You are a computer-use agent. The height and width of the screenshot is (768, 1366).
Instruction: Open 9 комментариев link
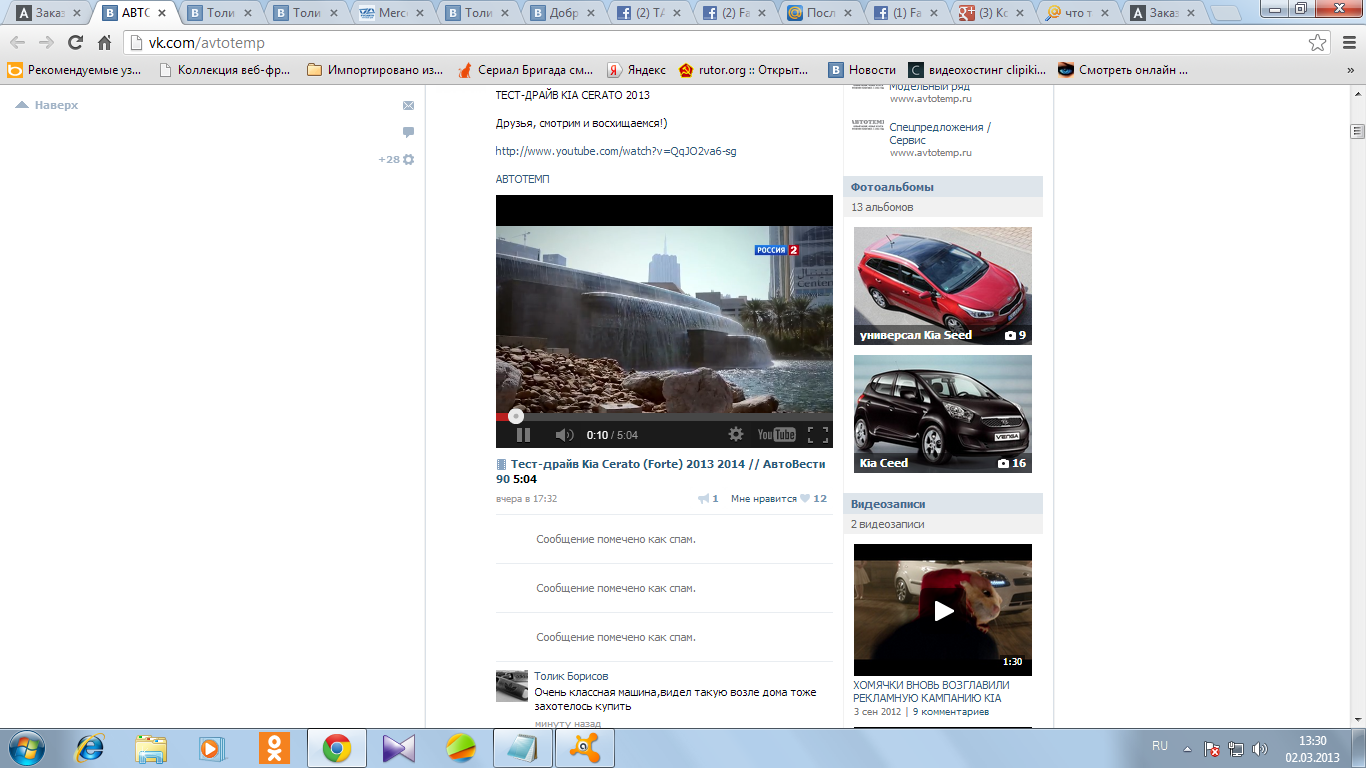950,712
